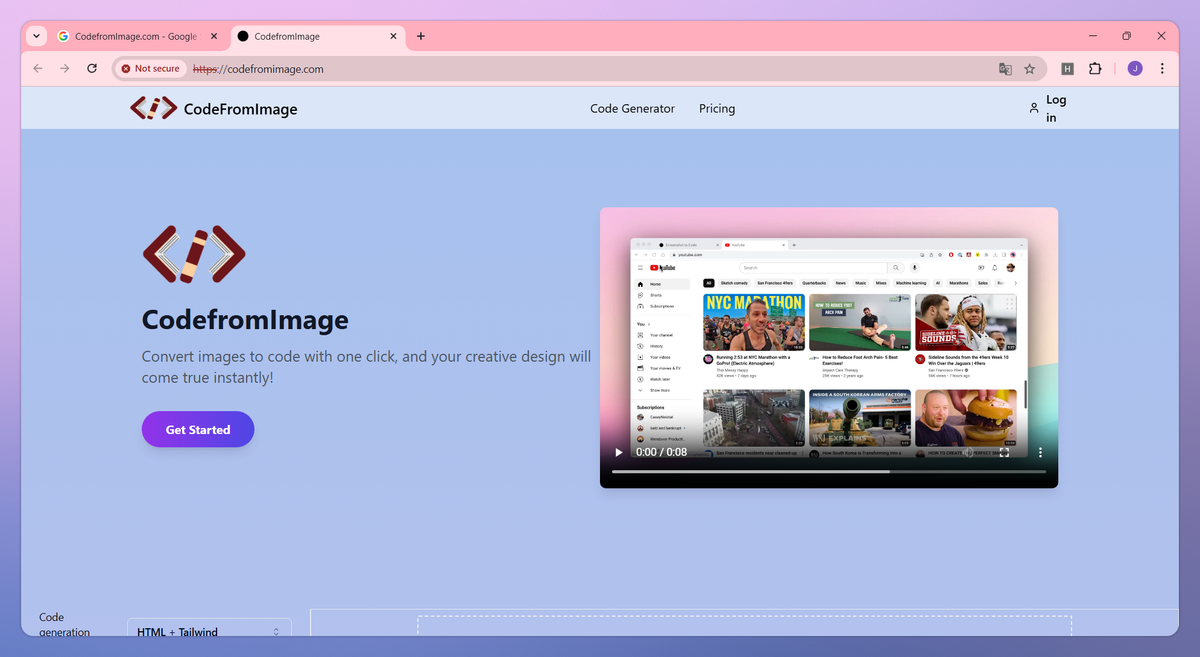
Task: Open the video's more options menu
Action: click(1040, 452)
